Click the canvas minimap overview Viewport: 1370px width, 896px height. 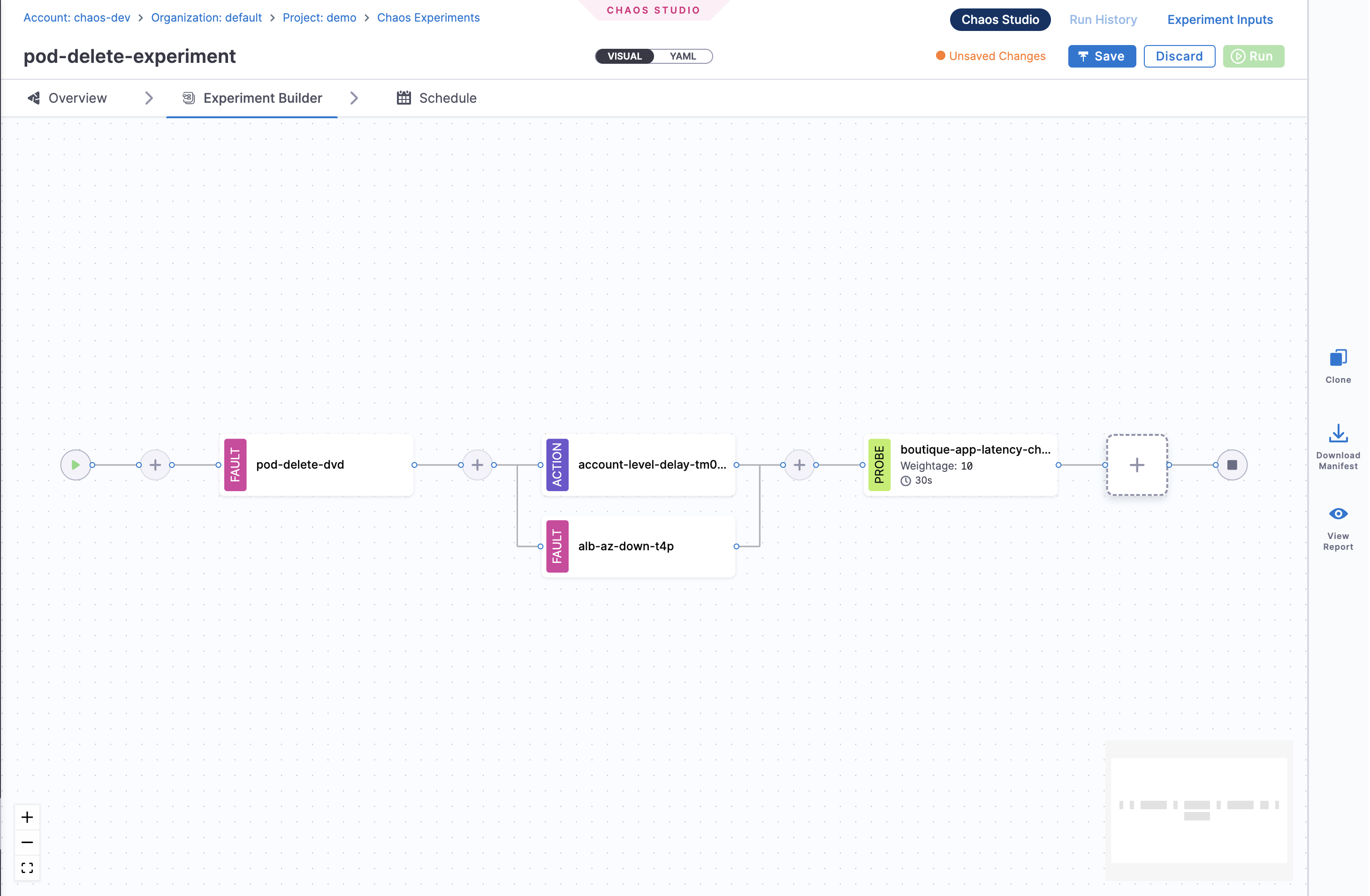tap(1198, 810)
